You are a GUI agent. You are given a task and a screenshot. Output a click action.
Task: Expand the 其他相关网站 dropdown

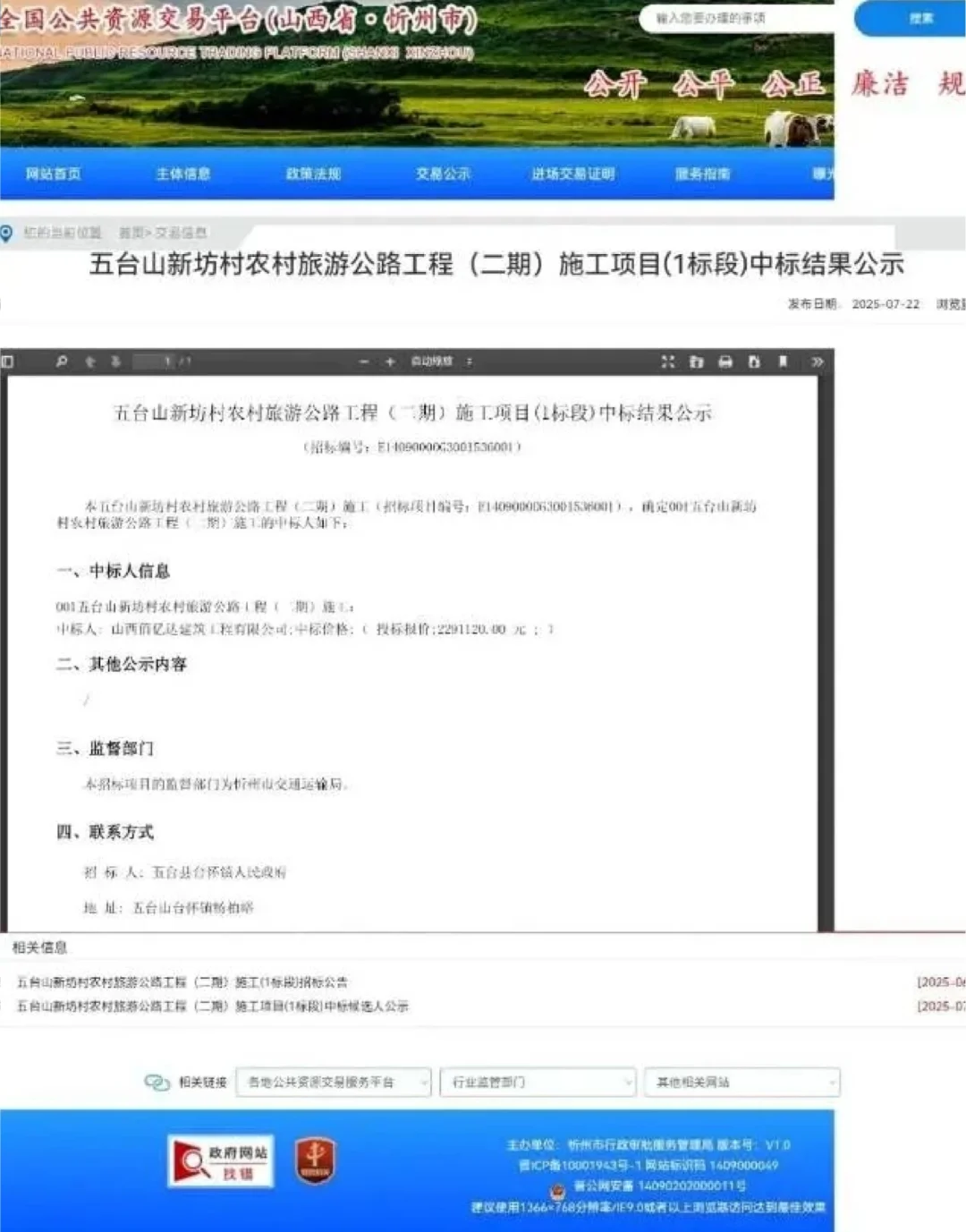point(741,1083)
